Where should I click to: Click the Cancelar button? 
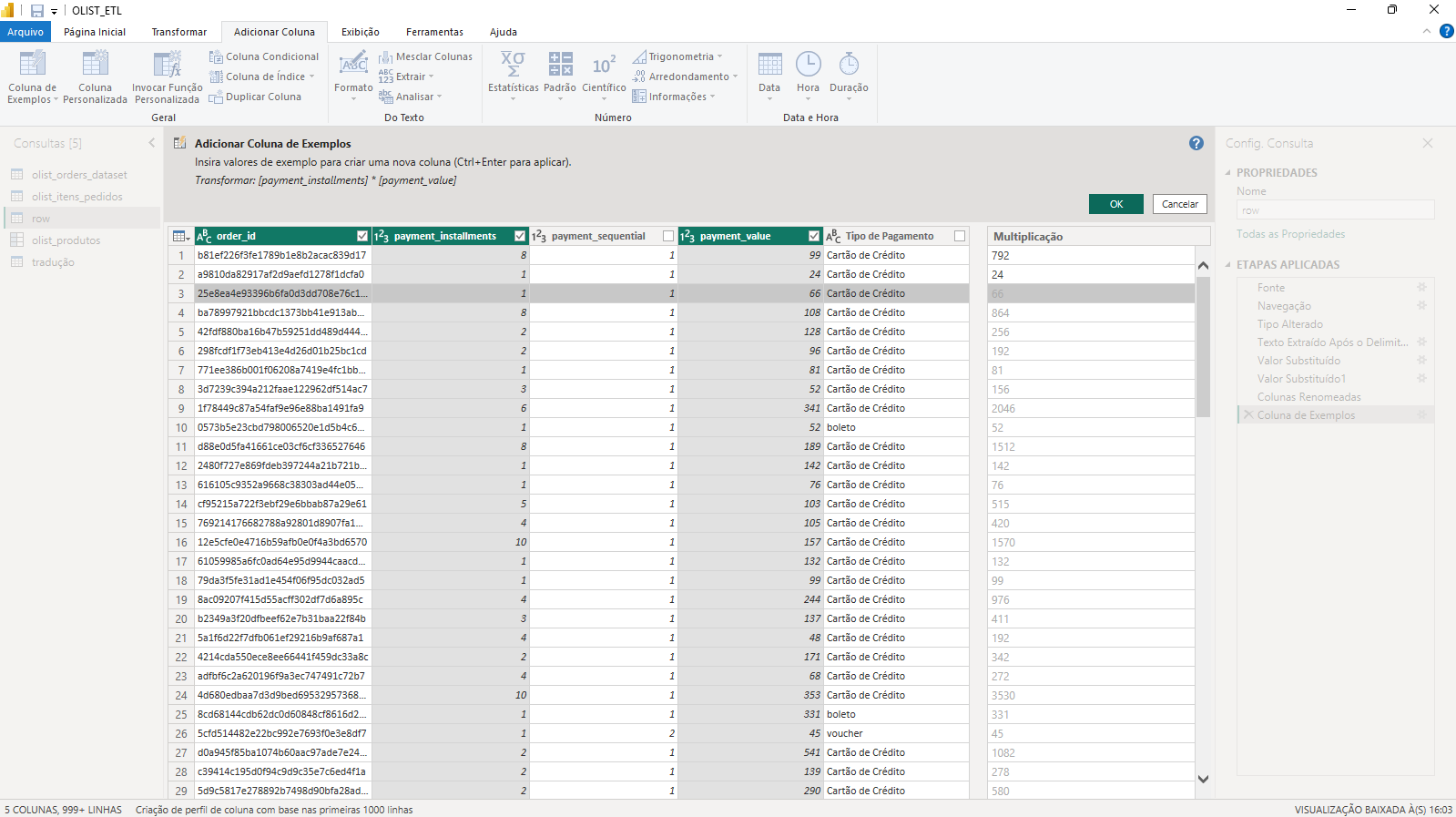1180,204
